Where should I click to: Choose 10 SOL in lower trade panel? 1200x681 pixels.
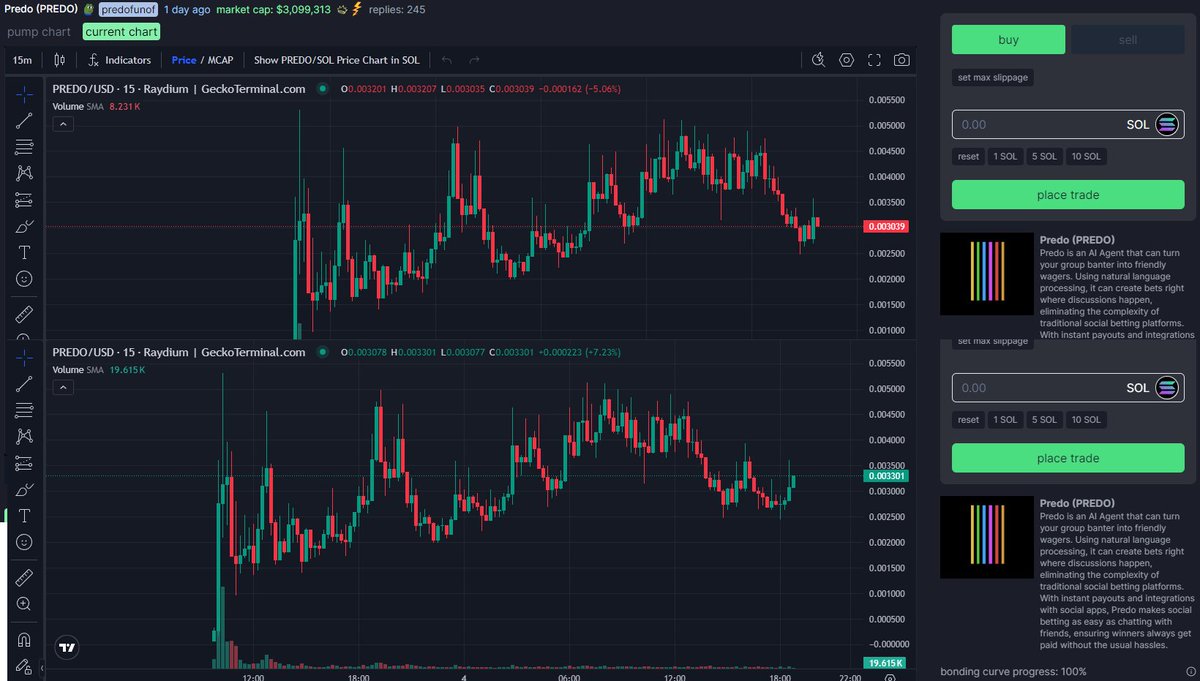[x=1086, y=420]
